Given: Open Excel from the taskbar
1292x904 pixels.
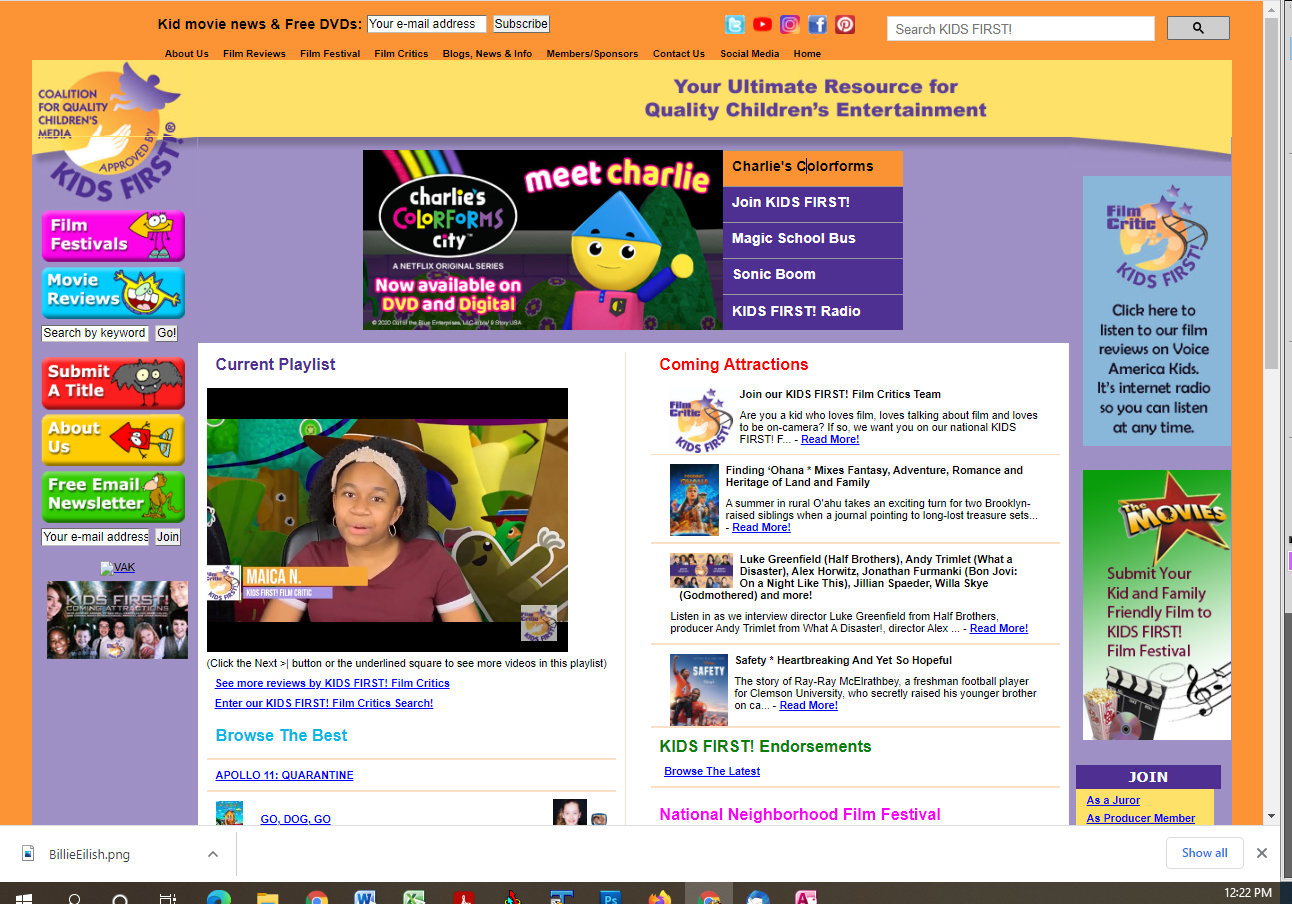Looking at the screenshot, I should 415,897.
